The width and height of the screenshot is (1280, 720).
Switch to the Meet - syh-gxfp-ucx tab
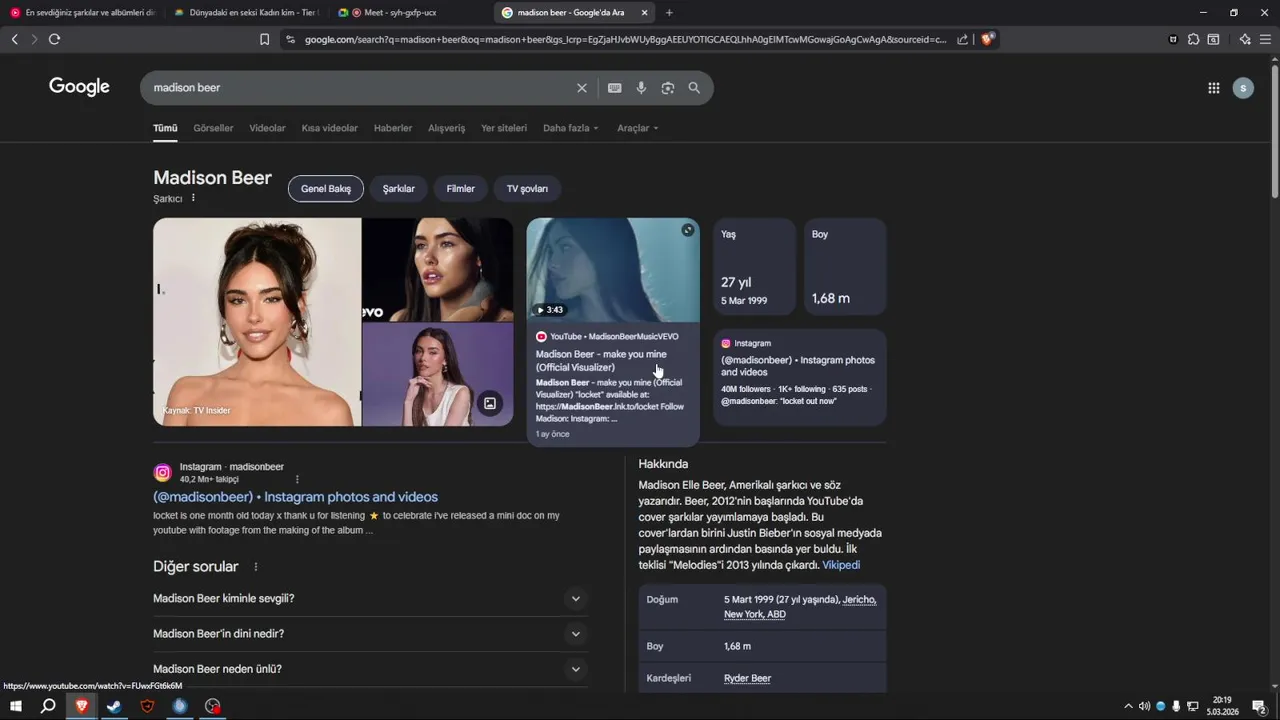tap(401, 13)
